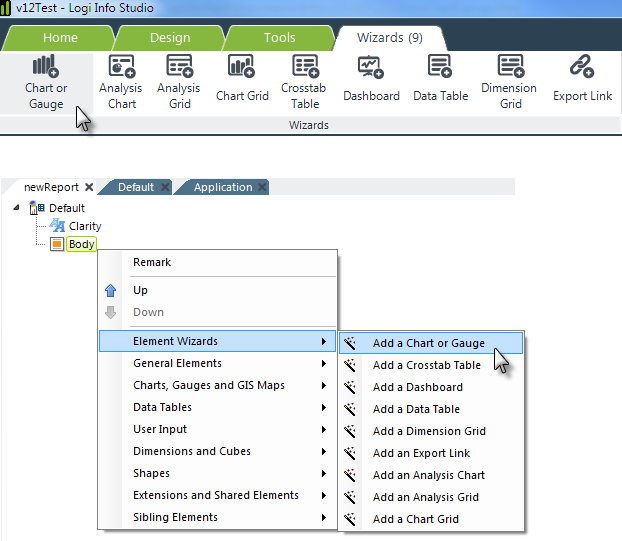Open the Crosstab Table wizard
The image size is (622, 541).
click(305, 82)
